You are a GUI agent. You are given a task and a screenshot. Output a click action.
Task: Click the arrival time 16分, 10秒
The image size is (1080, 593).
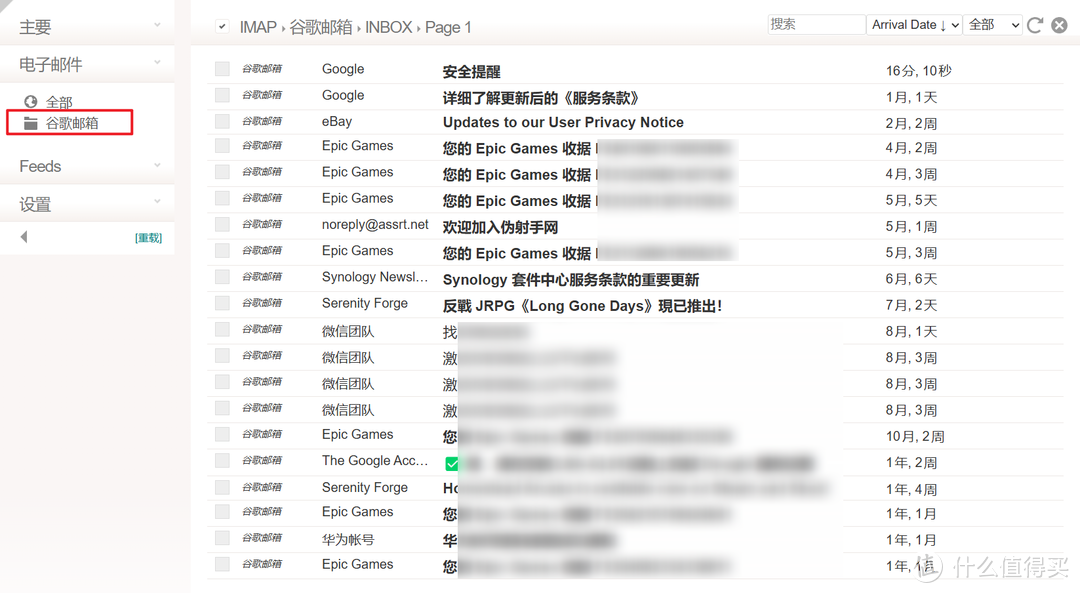click(x=919, y=70)
